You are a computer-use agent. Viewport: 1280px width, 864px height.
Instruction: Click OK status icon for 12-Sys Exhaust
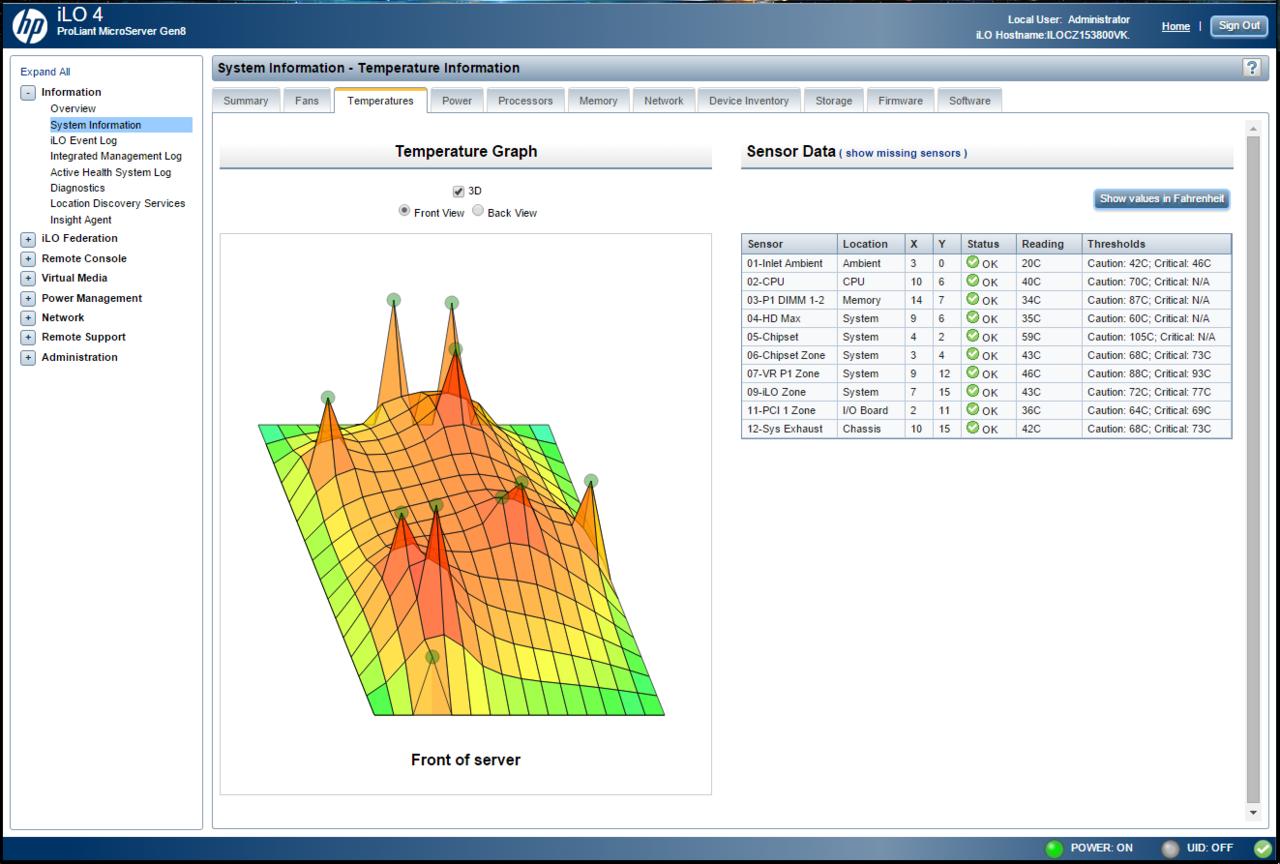coord(973,428)
